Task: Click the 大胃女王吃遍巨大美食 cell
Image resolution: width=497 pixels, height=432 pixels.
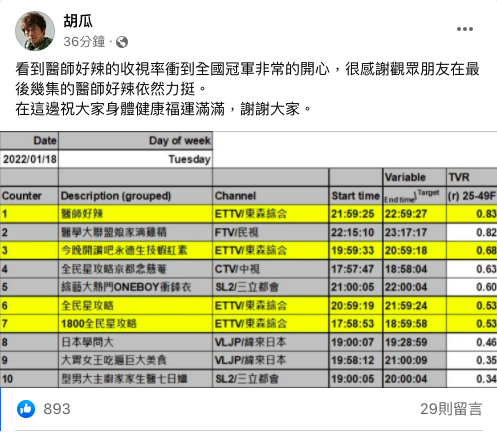Action: pyautogui.click(x=135, y=360)
